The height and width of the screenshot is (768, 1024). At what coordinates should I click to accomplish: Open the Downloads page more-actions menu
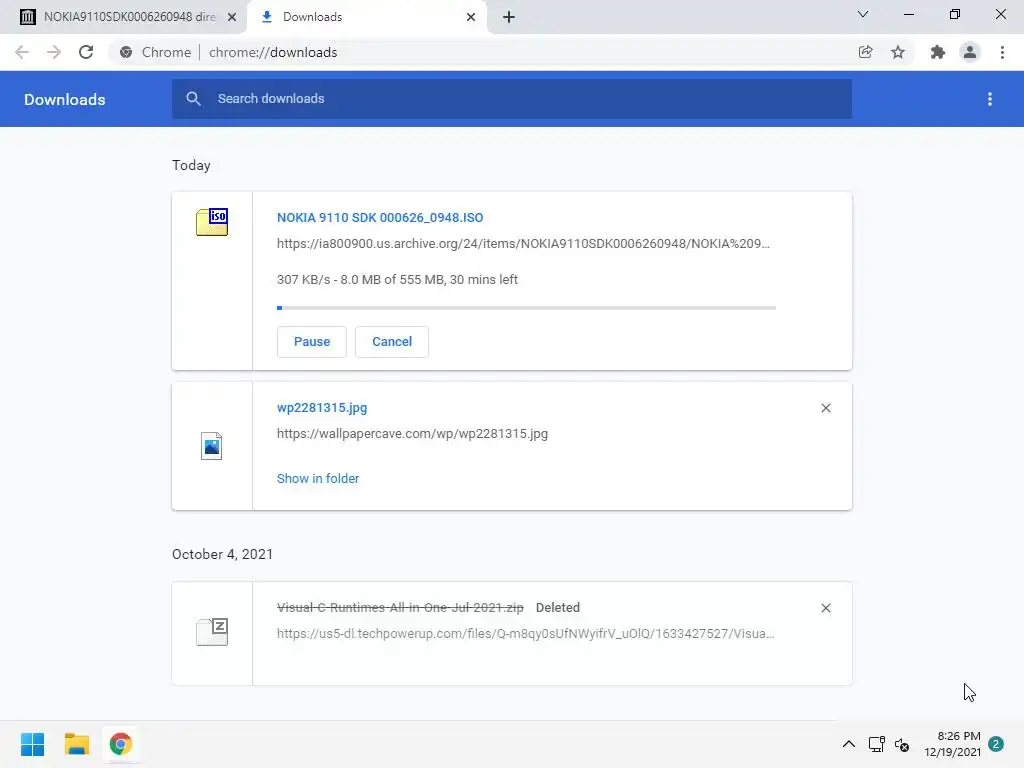(x=990, y=99)
